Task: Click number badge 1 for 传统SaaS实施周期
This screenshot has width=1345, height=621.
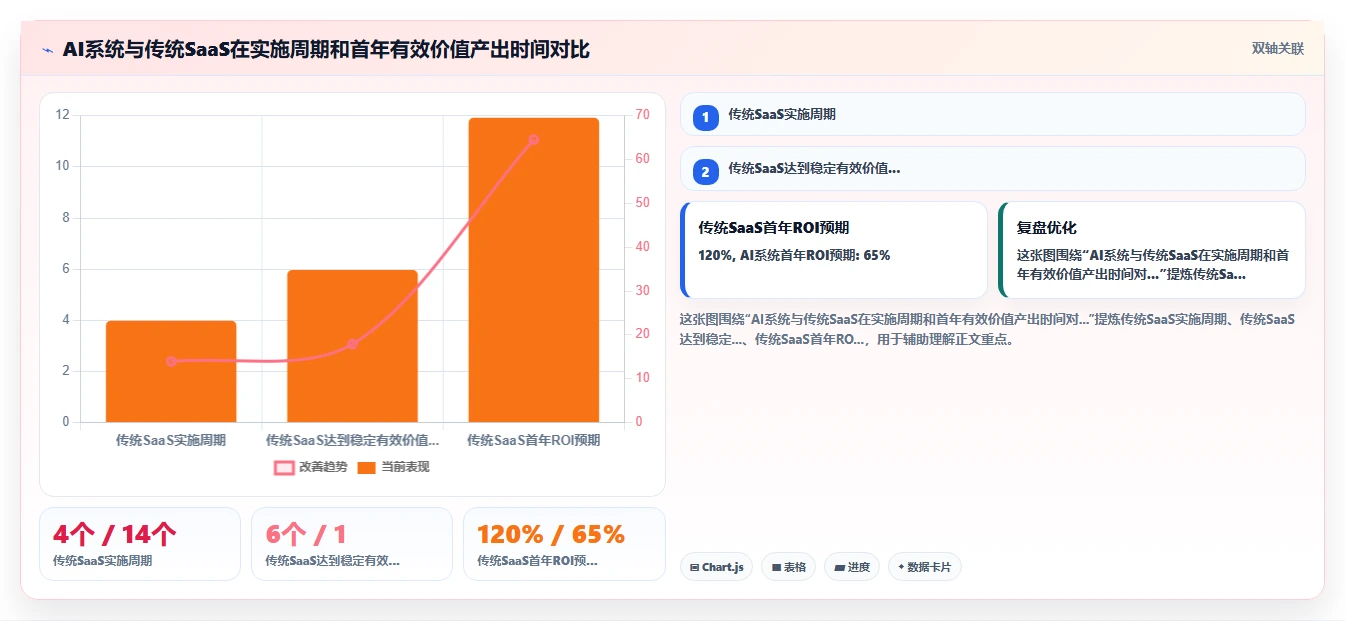Action: tap(705, 117)
